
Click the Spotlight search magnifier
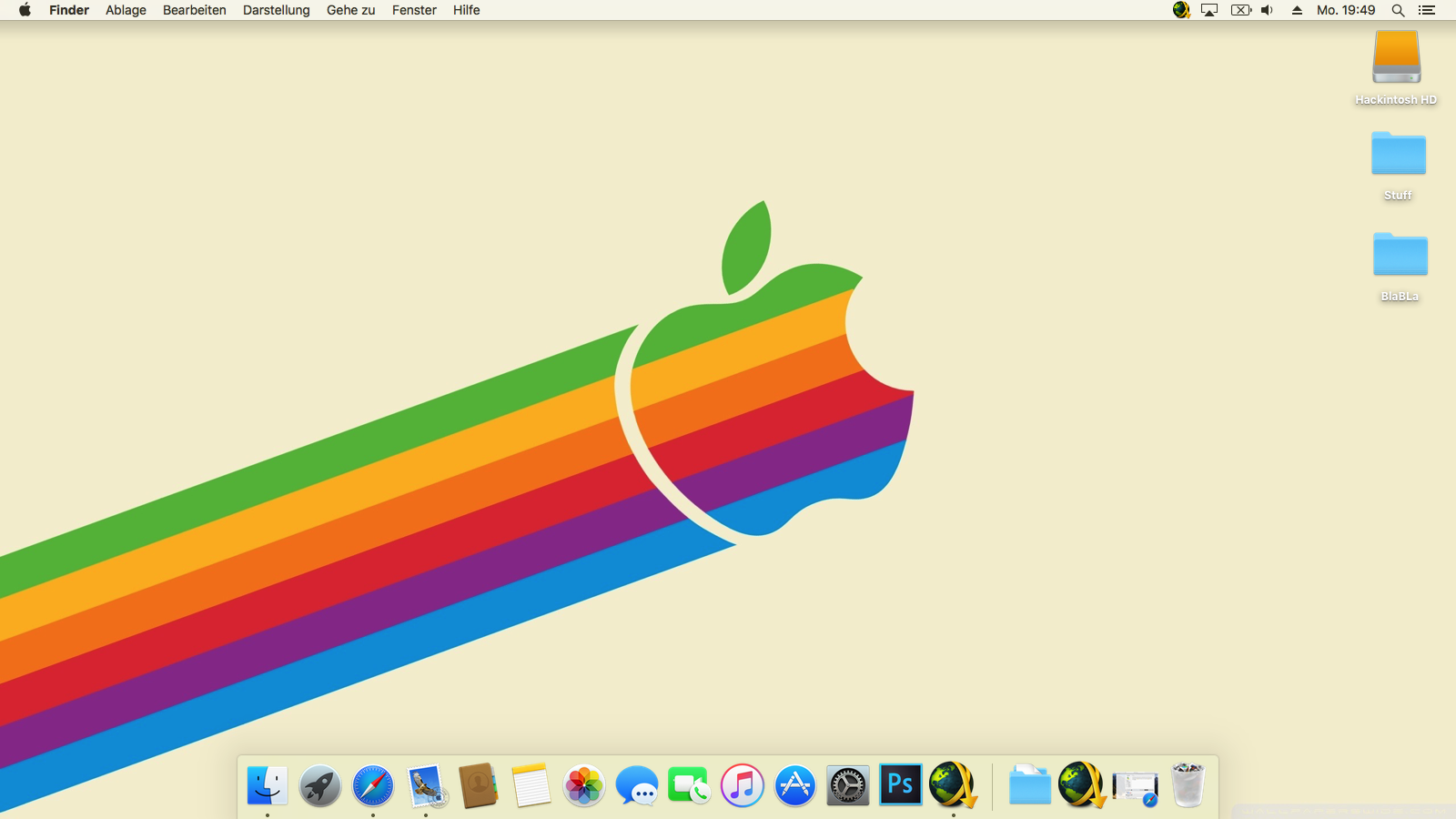[x=1398, y=10]
